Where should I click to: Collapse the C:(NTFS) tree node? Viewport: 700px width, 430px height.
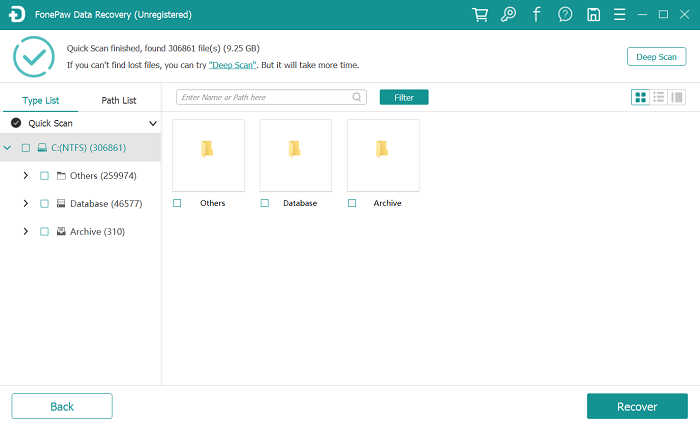pyautogui.click(x=8, y=147)
